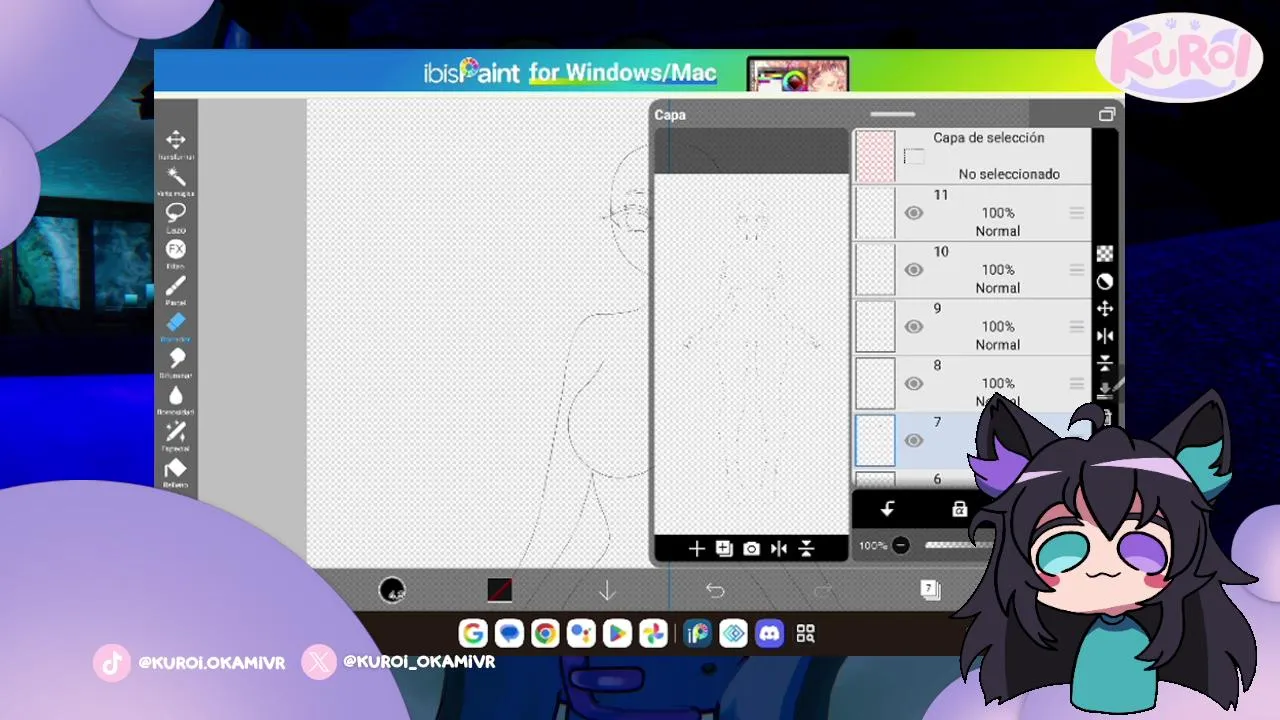Open the layers button showing 7

point(930,590)
